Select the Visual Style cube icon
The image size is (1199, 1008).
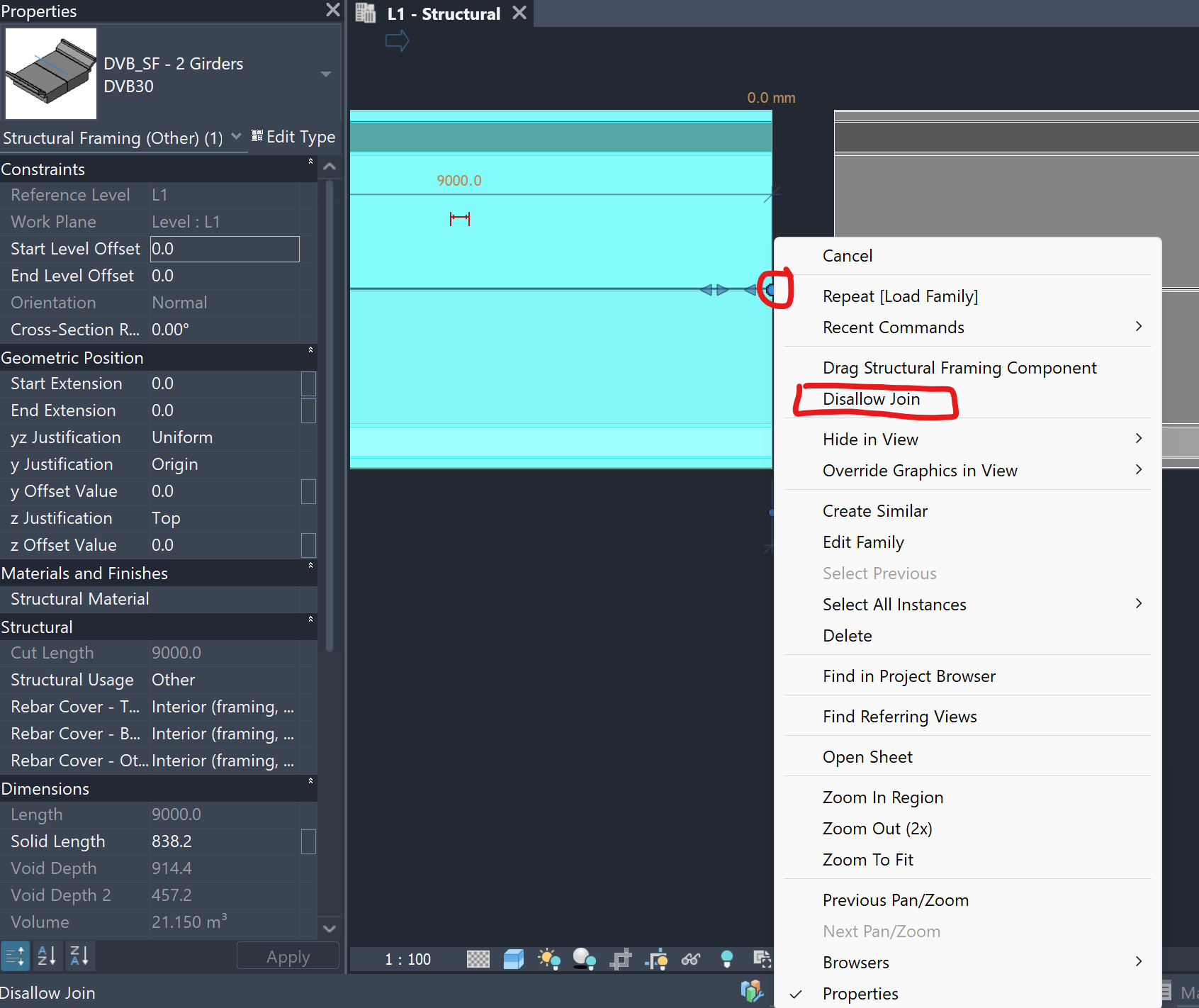point(513,958)
